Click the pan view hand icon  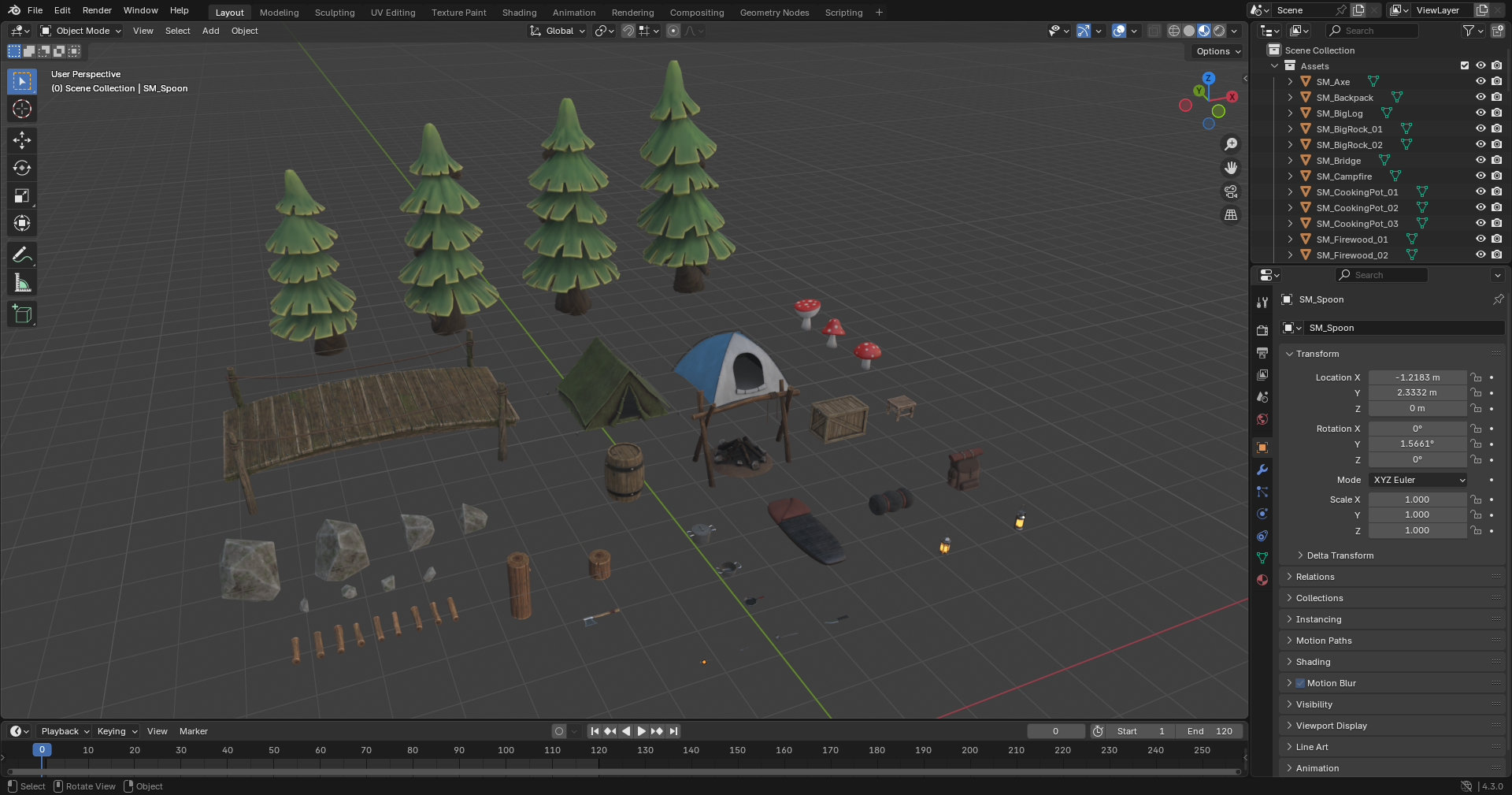pyautogui.click(x=1230, y=168)
